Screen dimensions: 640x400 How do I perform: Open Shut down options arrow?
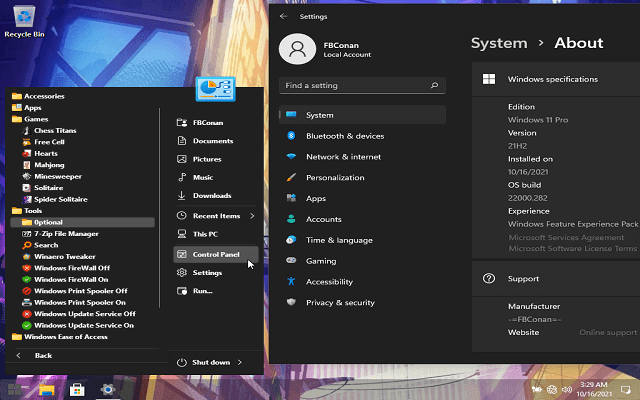[240, 362]
